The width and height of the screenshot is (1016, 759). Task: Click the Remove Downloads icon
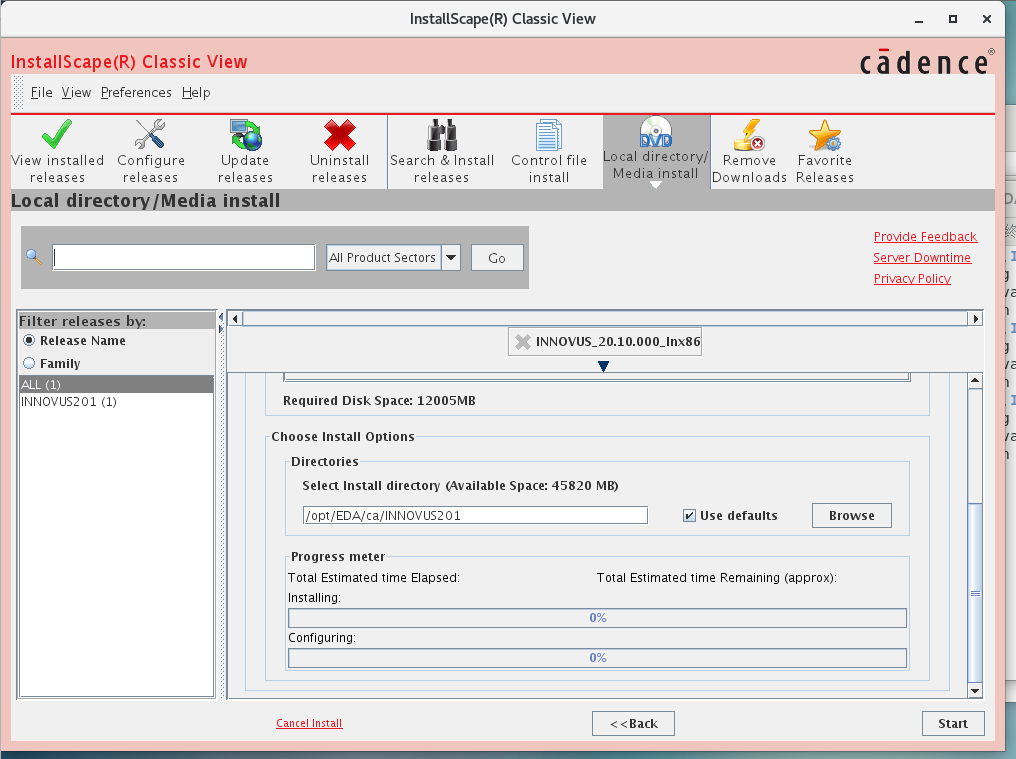[x=749, y=136]
